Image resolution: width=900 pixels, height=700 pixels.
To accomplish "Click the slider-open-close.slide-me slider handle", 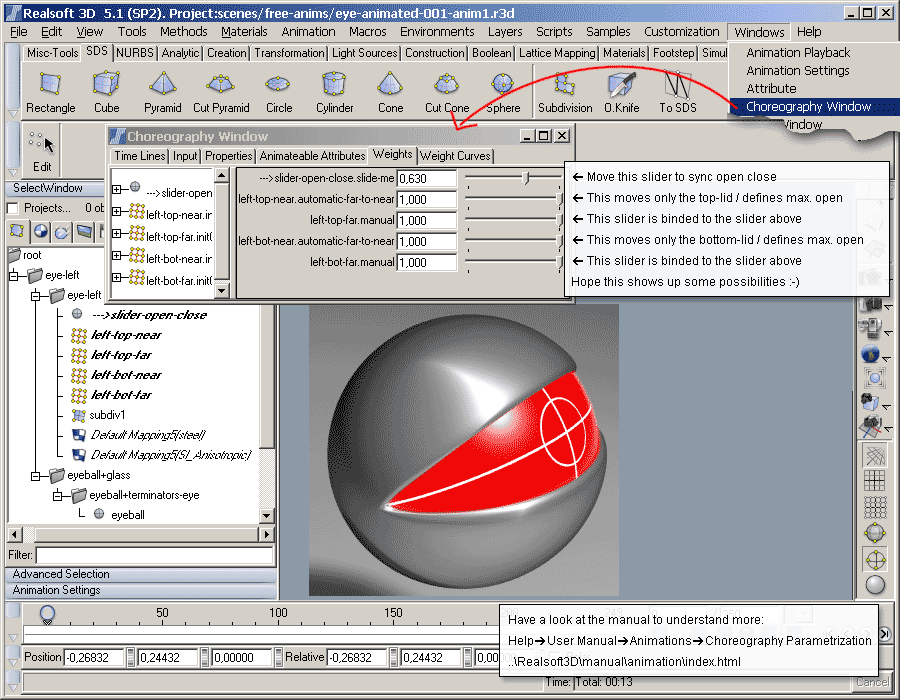I will [525, 178].
